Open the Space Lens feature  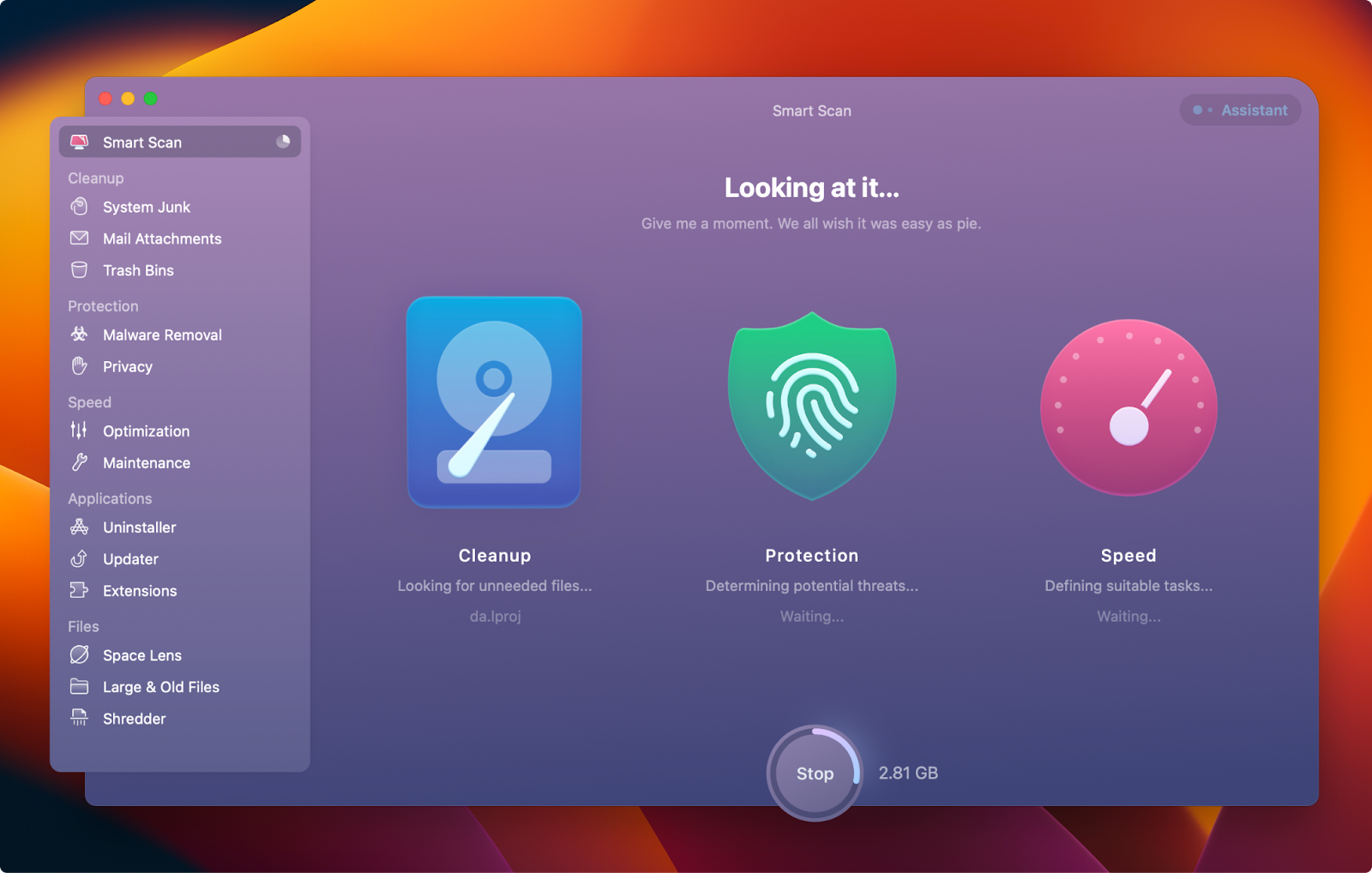click(79, 655)
